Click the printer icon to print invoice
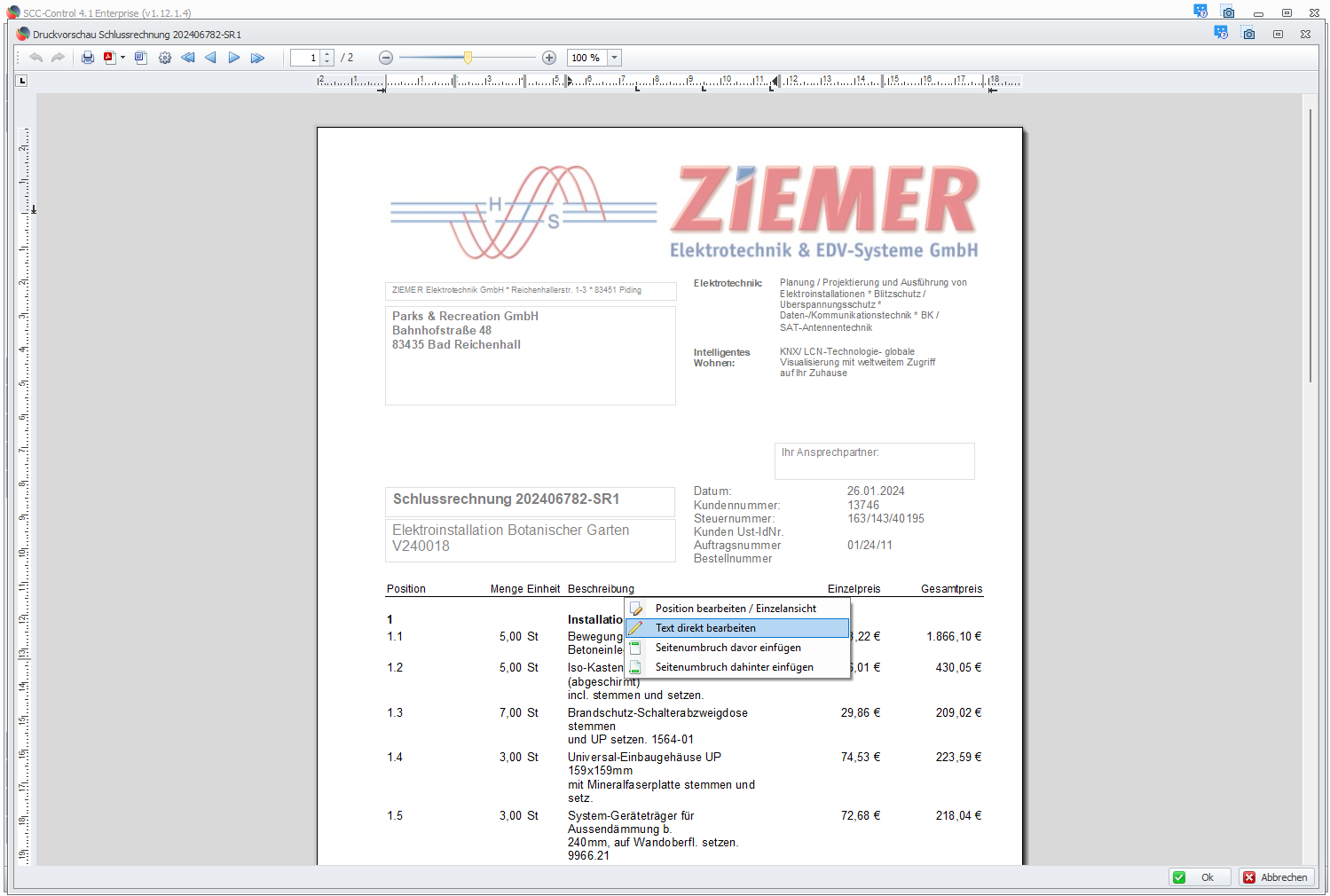Viewport: 1330px width, 896px height. click(87, 58)
